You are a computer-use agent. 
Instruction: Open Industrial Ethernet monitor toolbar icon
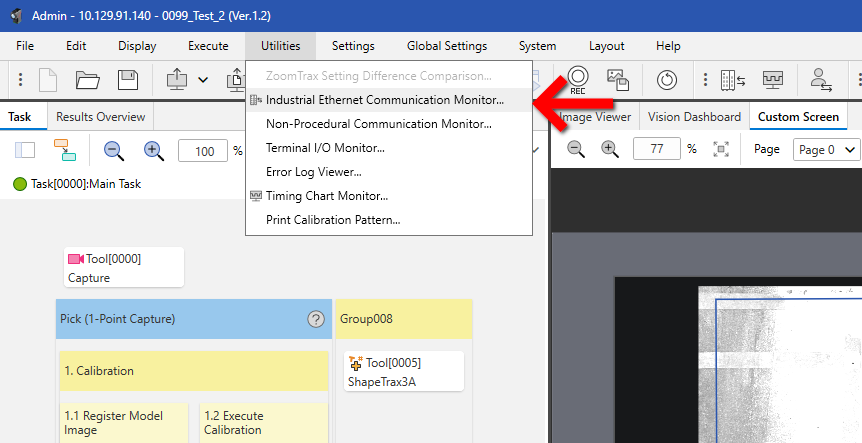point(733,80)
